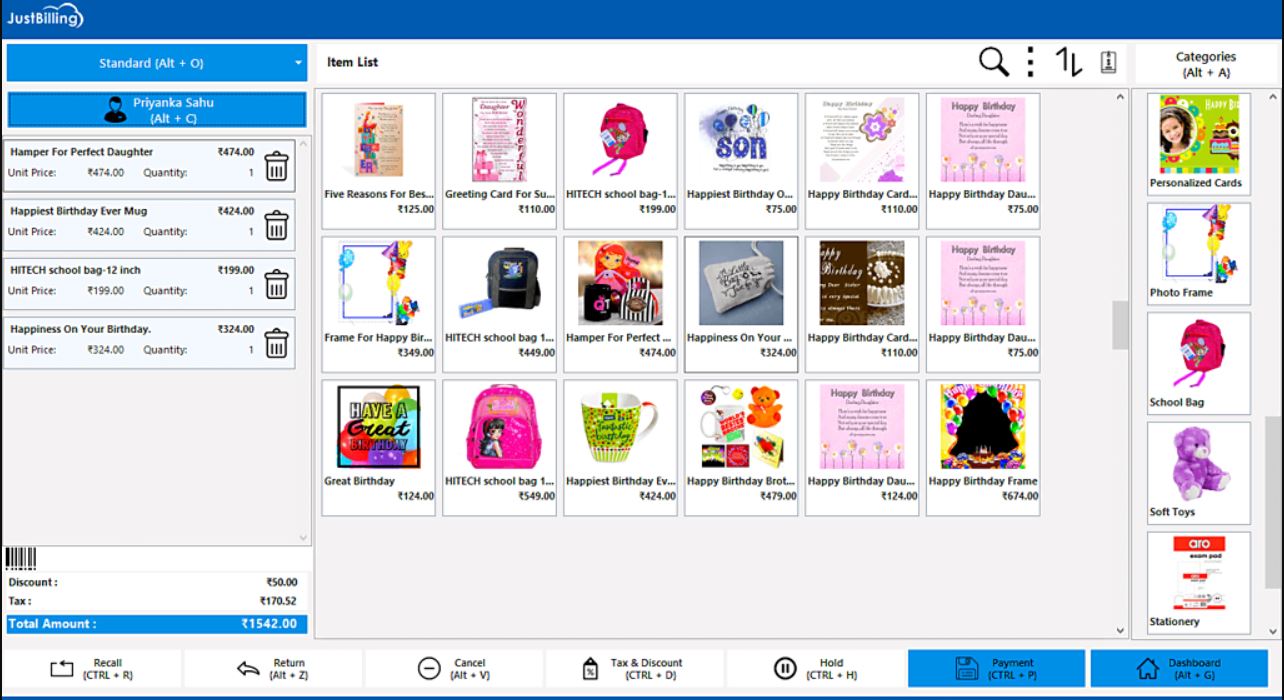
Task: Trash the HITECH school bag-12 inch line
Action: (x=276, y=284)
